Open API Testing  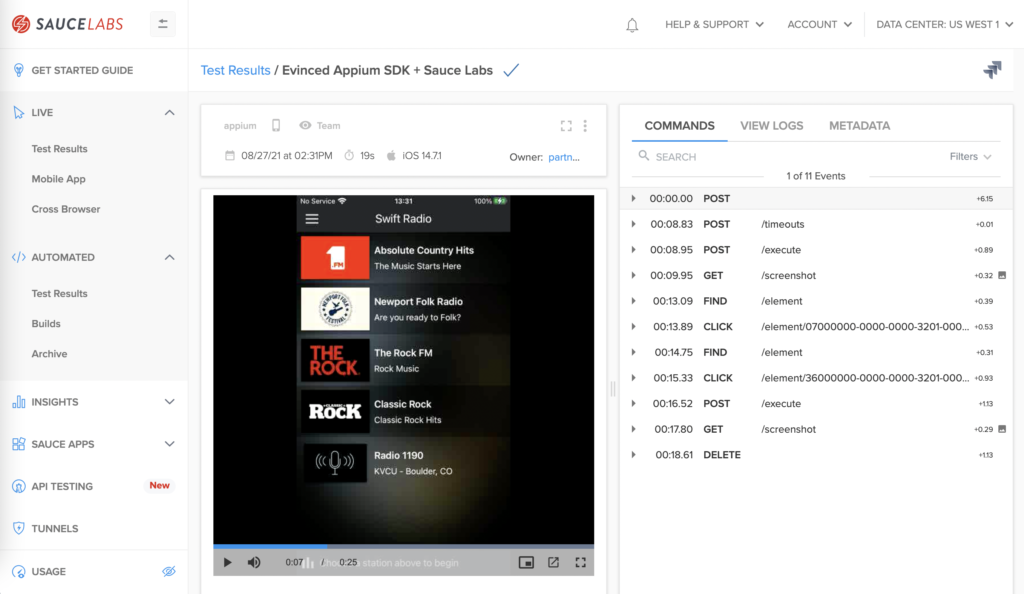pos(62,486)
